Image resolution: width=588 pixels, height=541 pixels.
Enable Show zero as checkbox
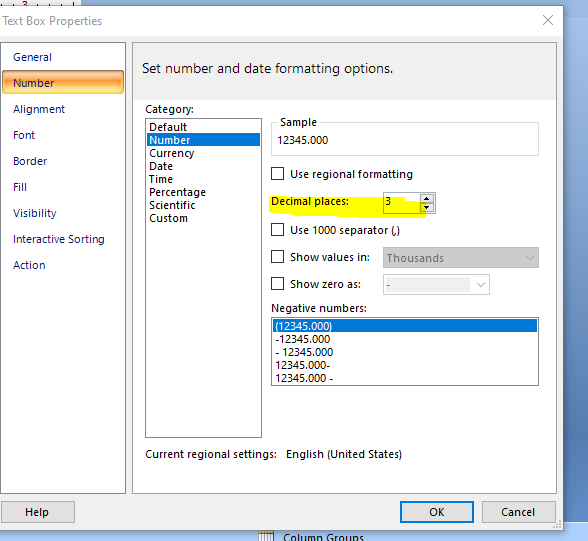pyautogui.click(x=278, y=284)
